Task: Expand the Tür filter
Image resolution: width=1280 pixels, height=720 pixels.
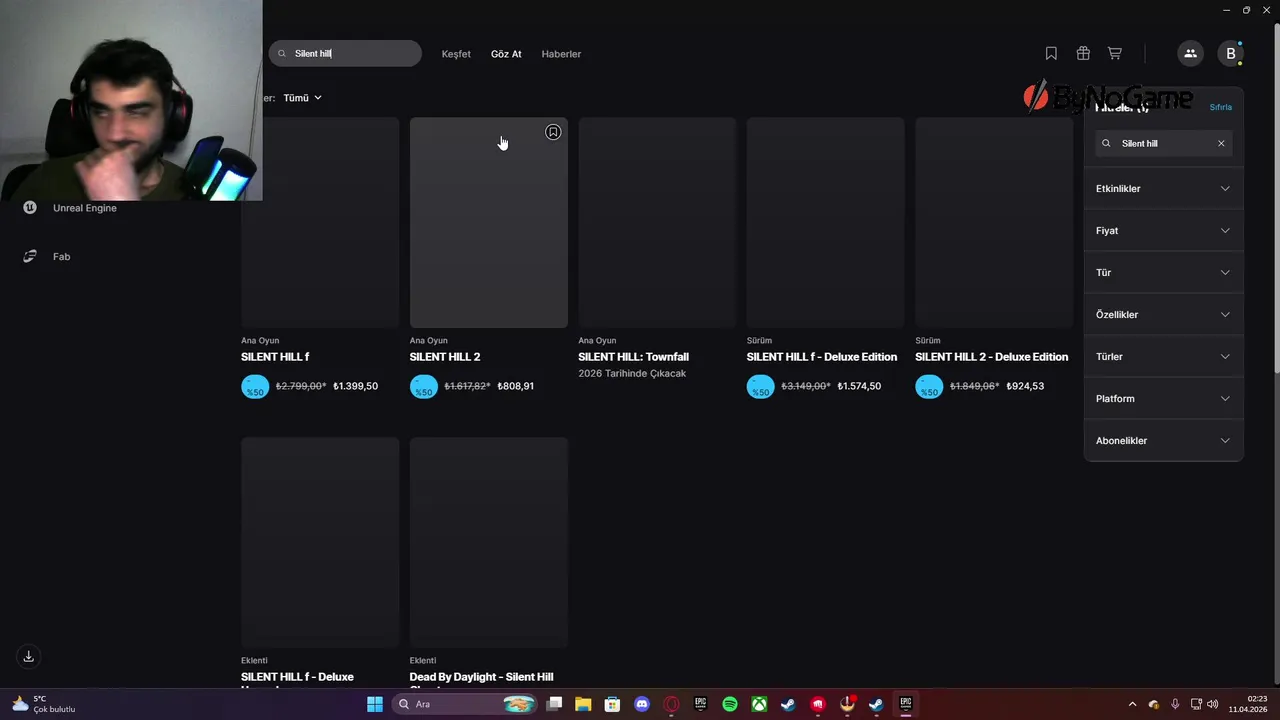Action: (1164, 273)
